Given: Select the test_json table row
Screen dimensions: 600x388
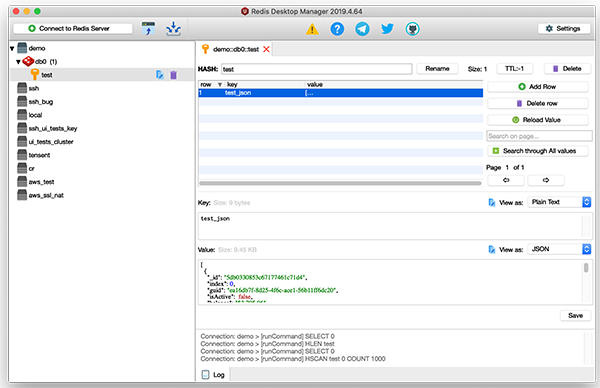Looking at the screenshot, I should coord(341,93).
